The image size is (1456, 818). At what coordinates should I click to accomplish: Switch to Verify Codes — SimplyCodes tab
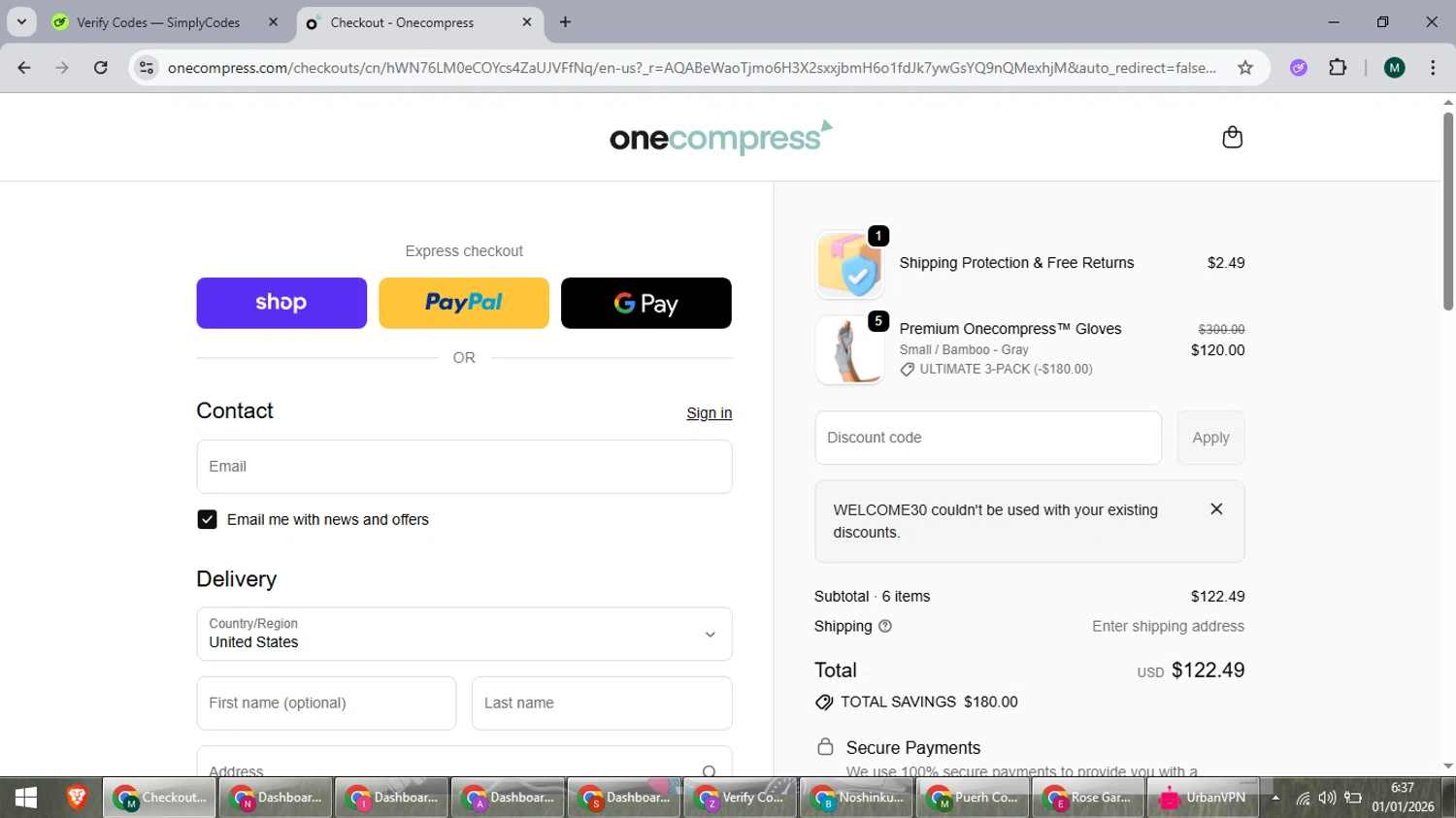coord(163,22)
